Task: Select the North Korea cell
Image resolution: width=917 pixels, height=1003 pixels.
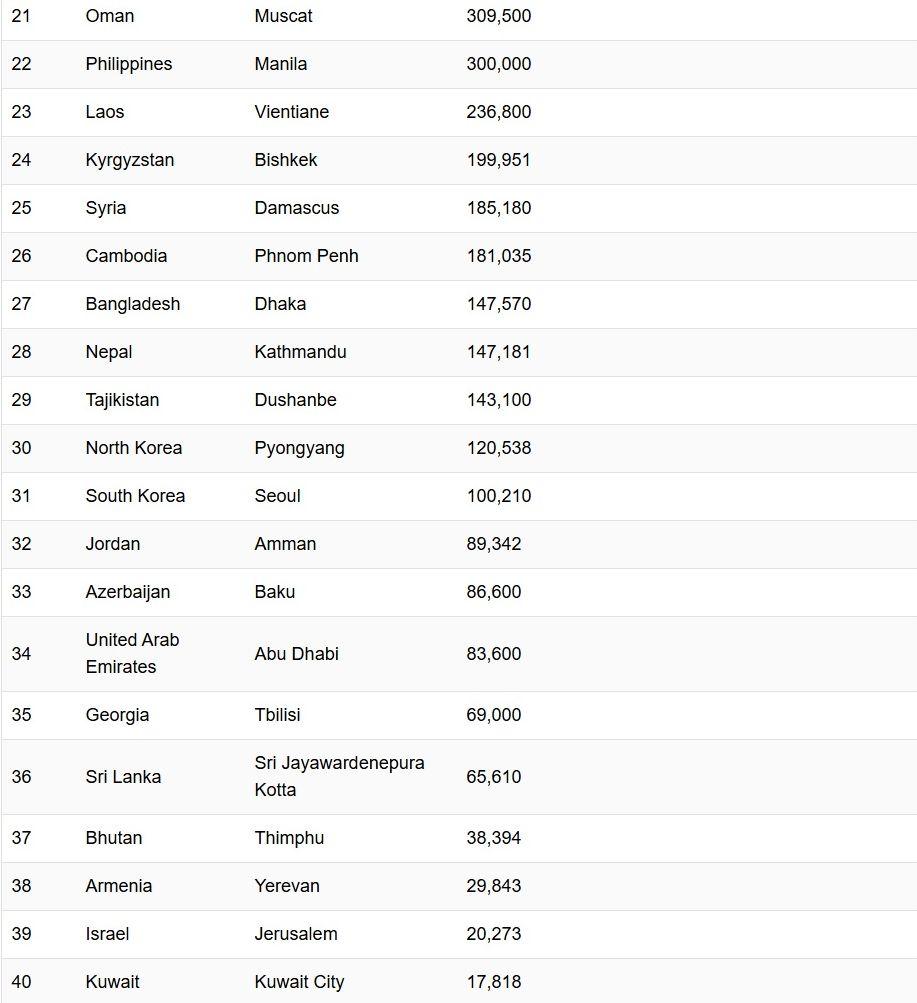Action: 134,448
